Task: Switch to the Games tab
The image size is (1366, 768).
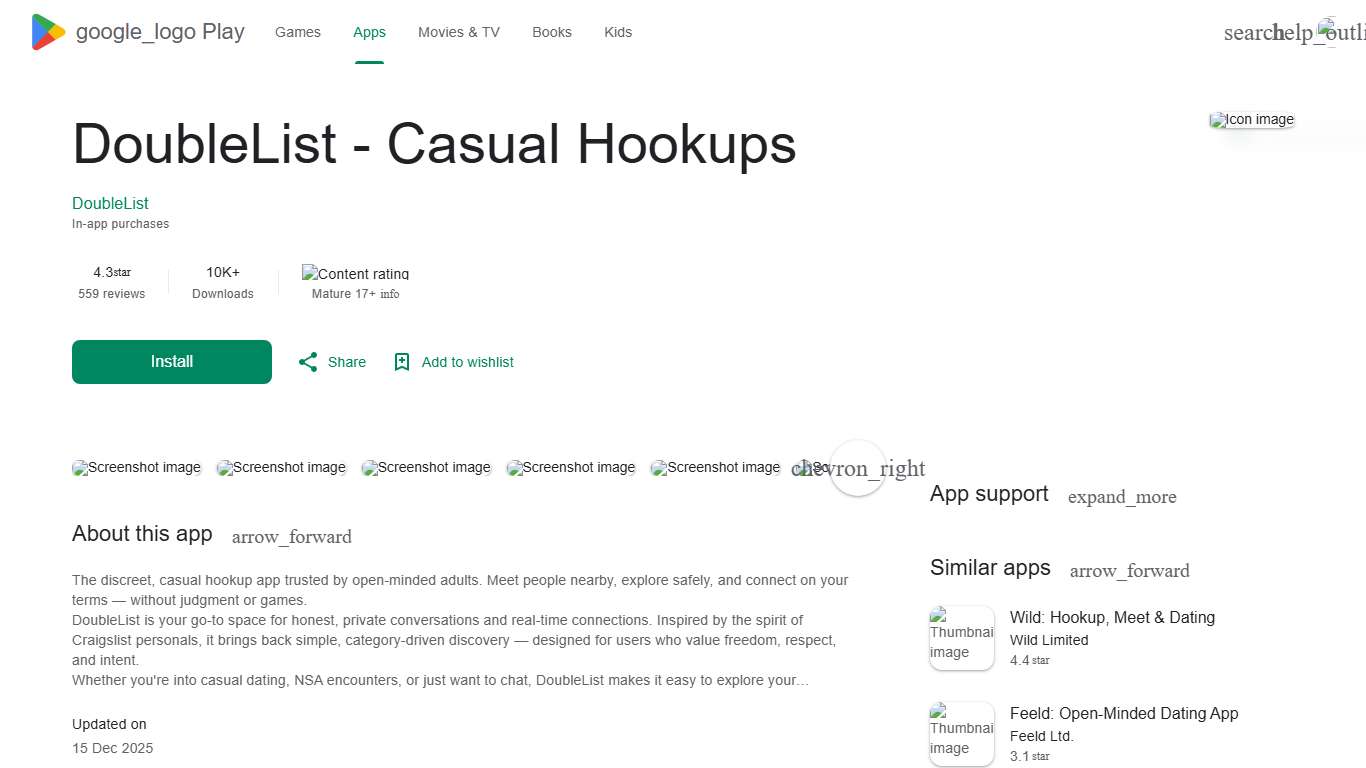Action: [x=297, y=32]
